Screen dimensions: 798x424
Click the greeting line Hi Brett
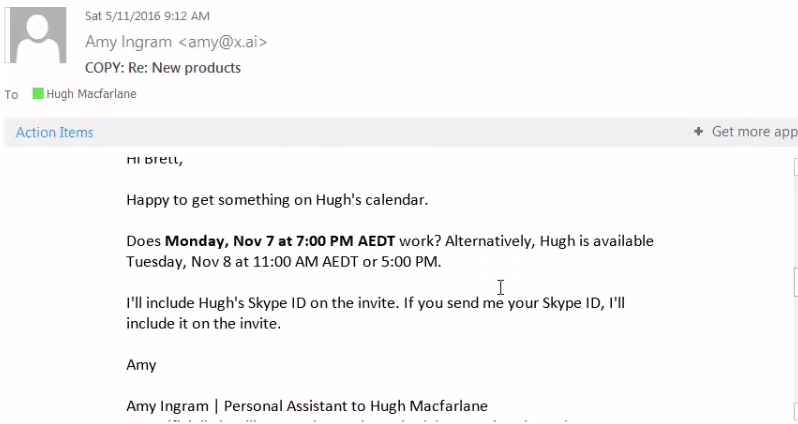pyautogui.click(x=155, y=159)
